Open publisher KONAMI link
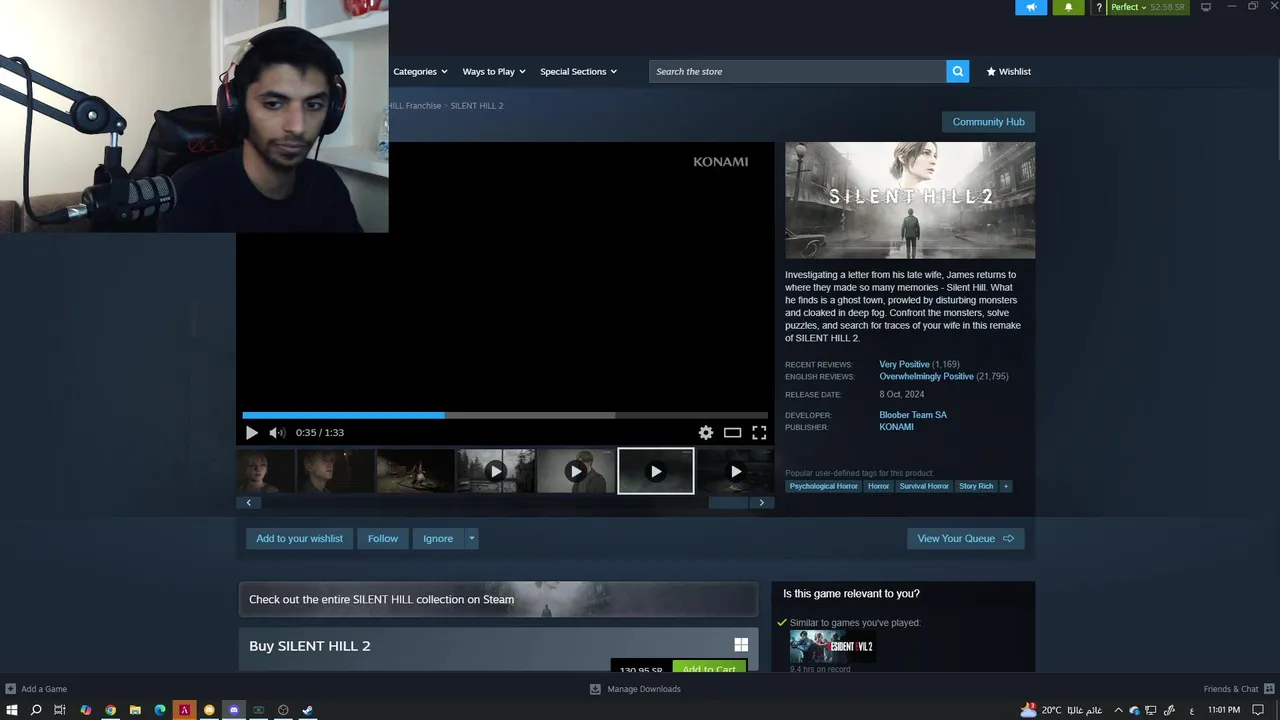This screenshot has height=720, width=1280. [896, 427]
